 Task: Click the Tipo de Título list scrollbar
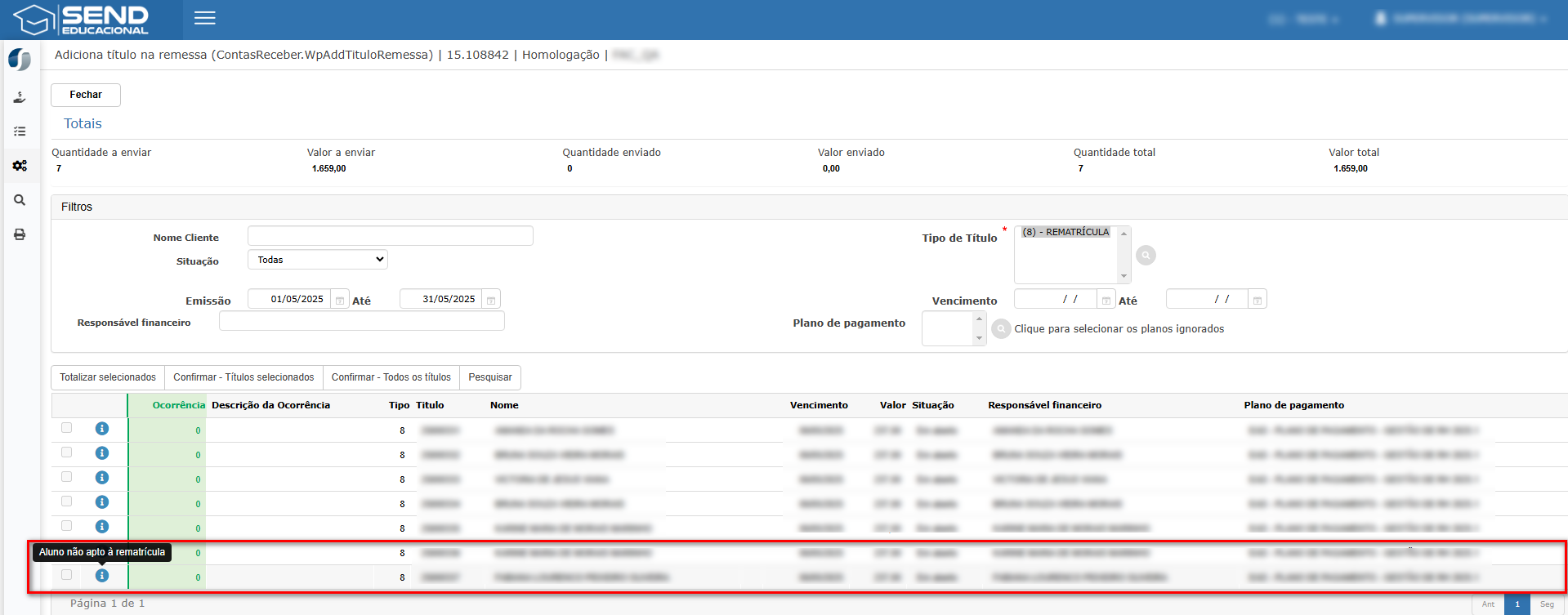1124,255
